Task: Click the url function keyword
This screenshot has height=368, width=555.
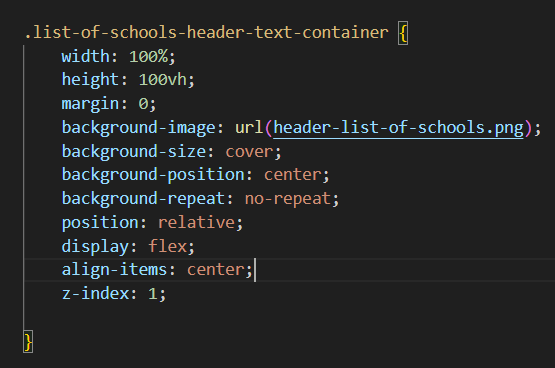Action: point(249,128)
